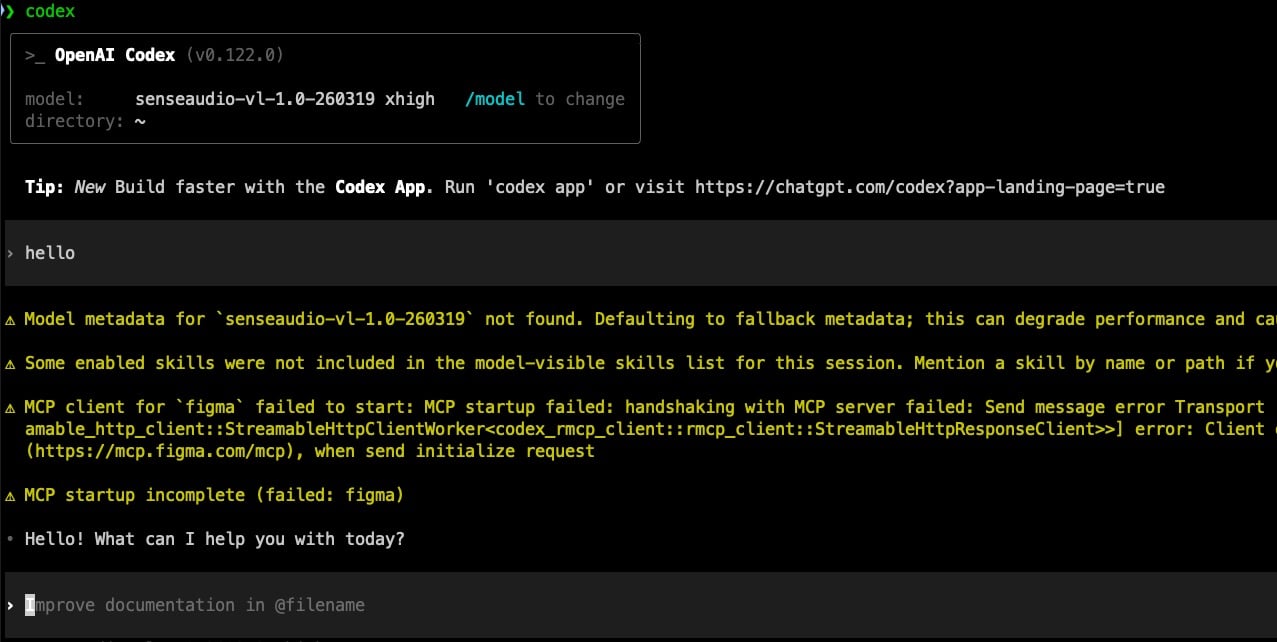Click the model name 'senseaudio-vl-1.0-260319 xhigh'
1277x642 pixels.
tap(285, 99)
